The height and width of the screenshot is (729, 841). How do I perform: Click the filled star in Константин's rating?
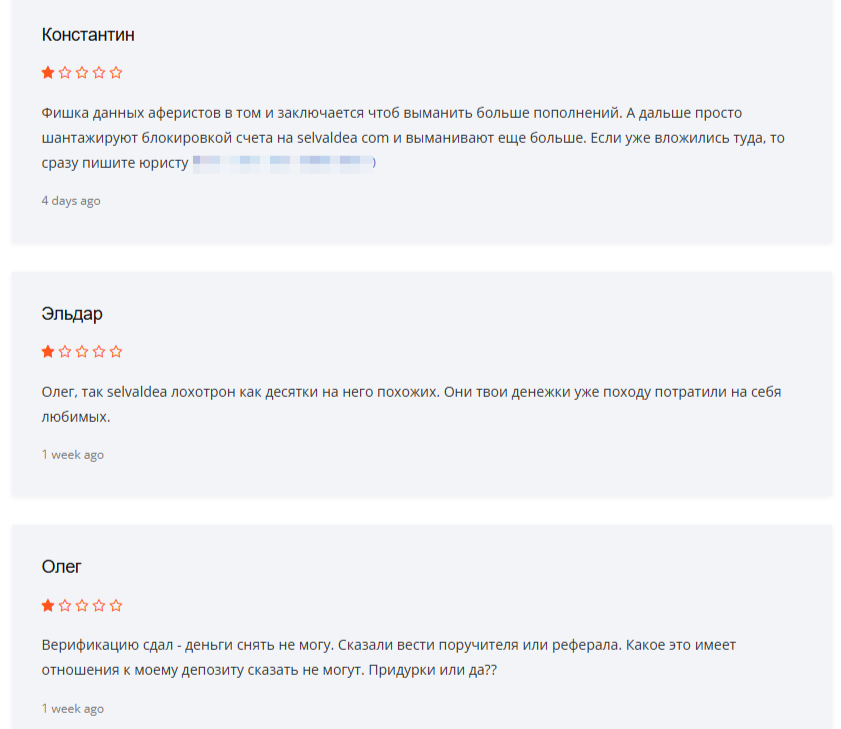(x=48, y=72)
